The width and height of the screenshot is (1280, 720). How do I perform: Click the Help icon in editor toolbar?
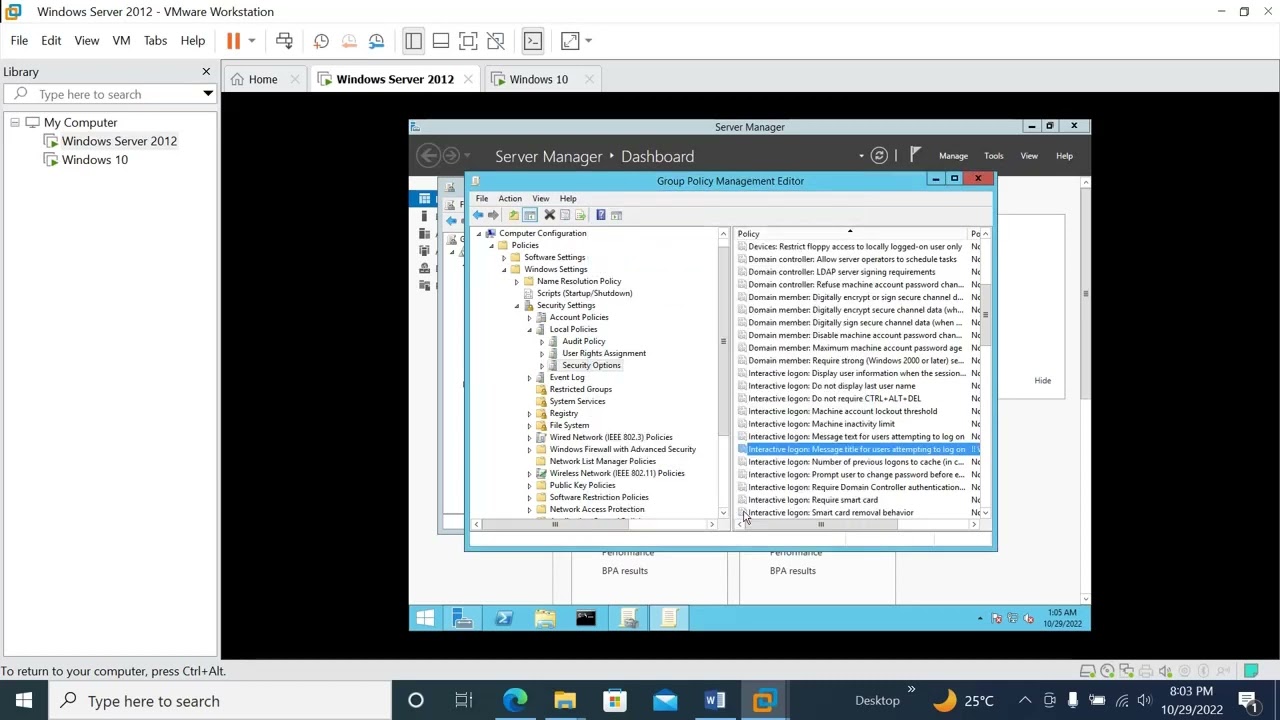point(601,215)
